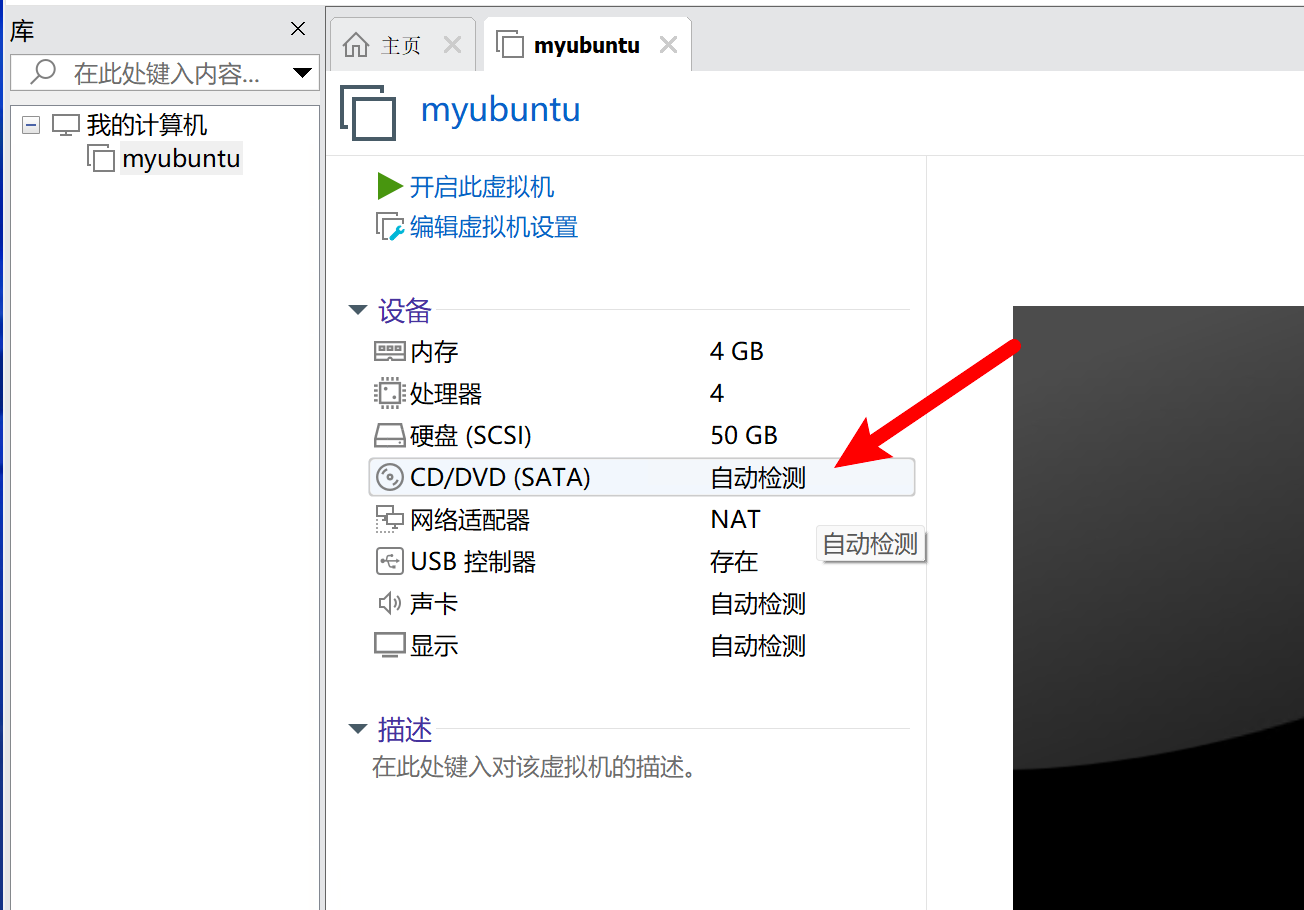
Task: Close the 主页 tab
Action: point(452,45)
